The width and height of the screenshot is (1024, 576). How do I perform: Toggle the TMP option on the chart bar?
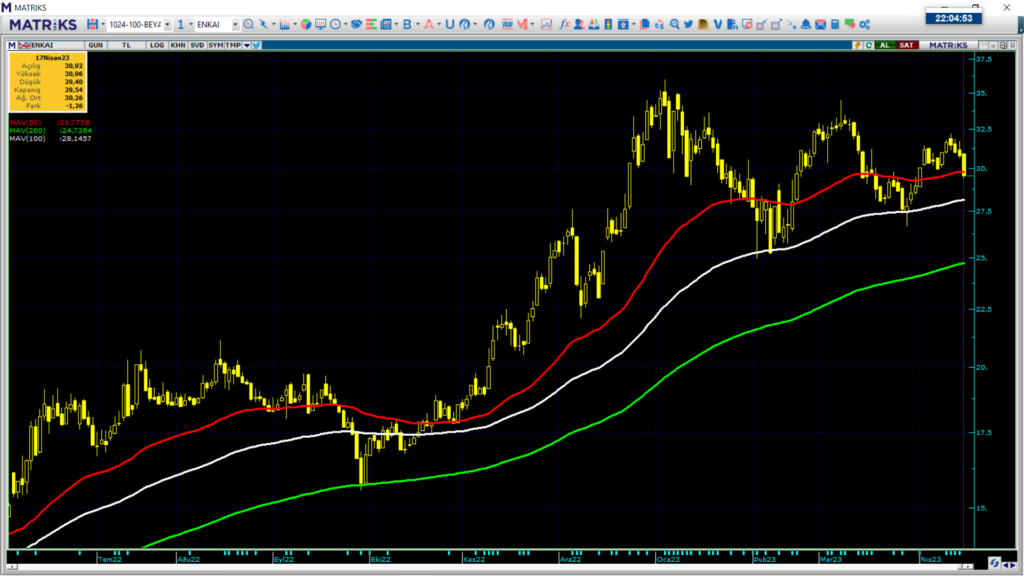[232, 45]
